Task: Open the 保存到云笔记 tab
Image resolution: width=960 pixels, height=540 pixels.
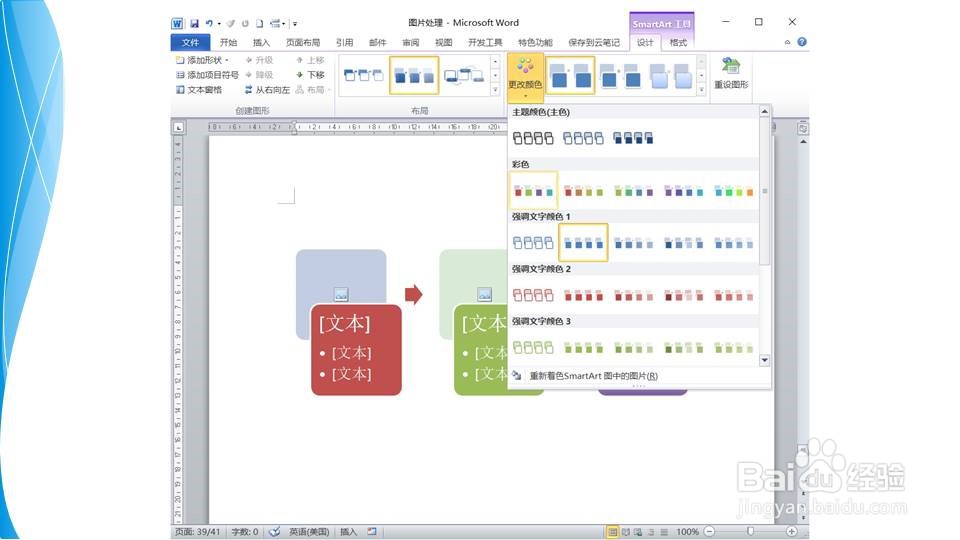Action: tap(594, 42)
